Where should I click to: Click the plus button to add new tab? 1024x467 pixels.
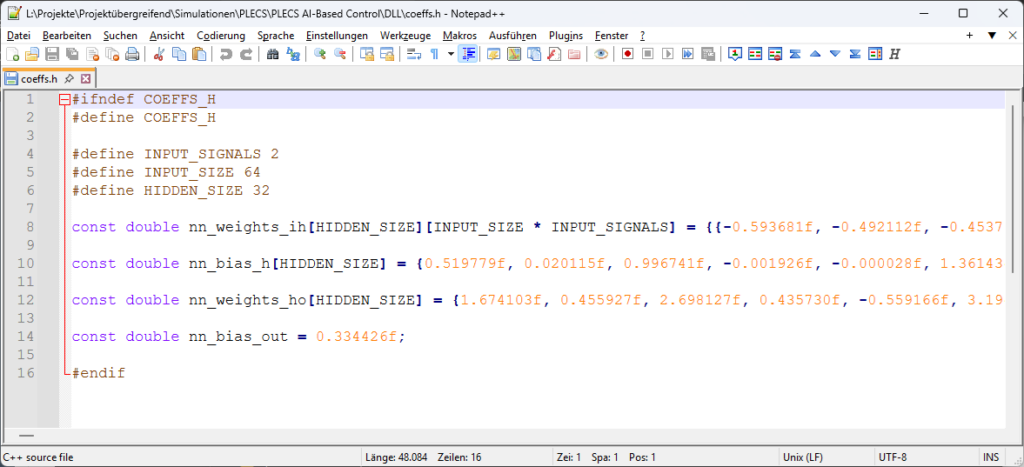(970, 35)
